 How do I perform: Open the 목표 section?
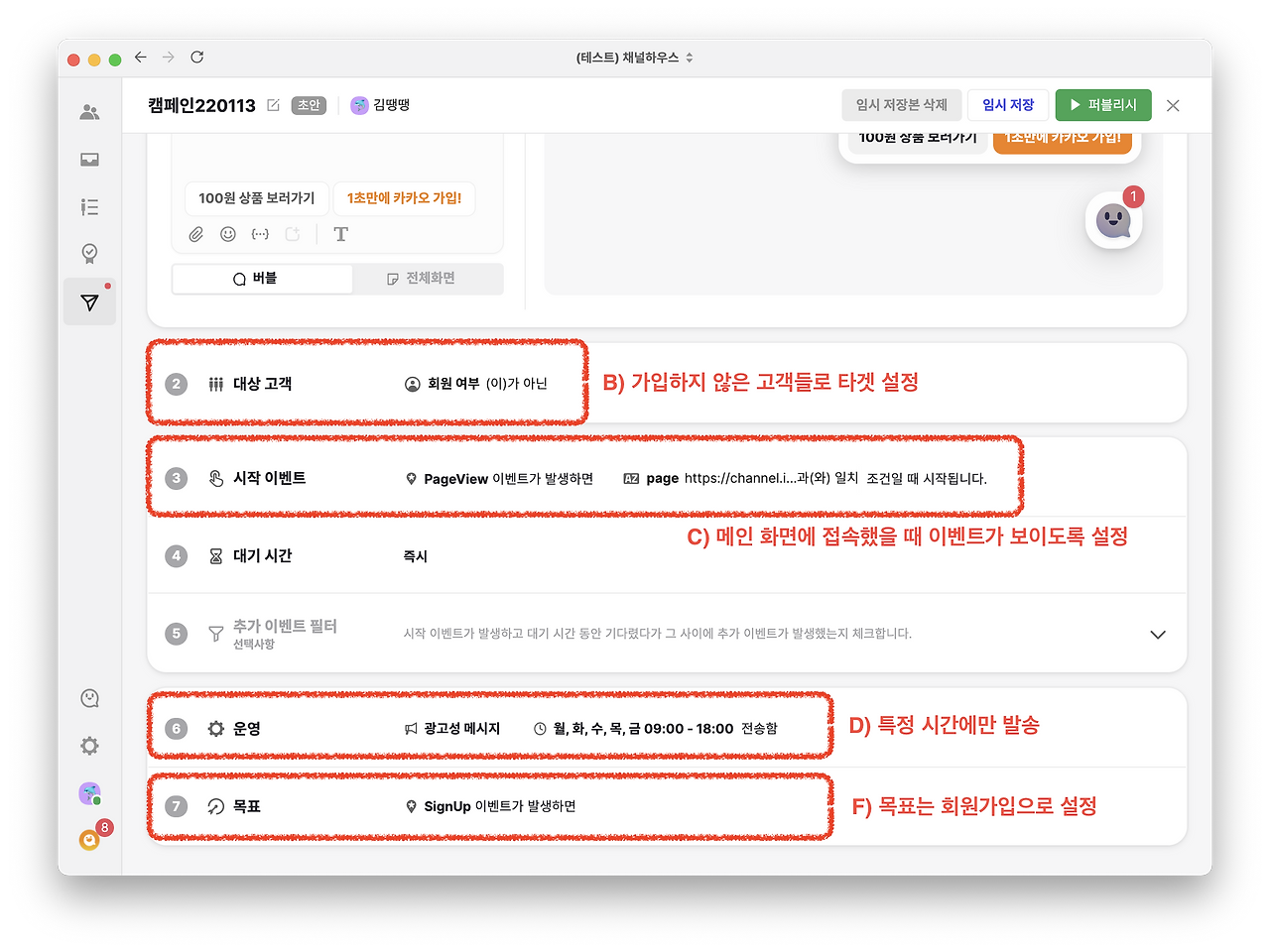click(x=667, y=806)
